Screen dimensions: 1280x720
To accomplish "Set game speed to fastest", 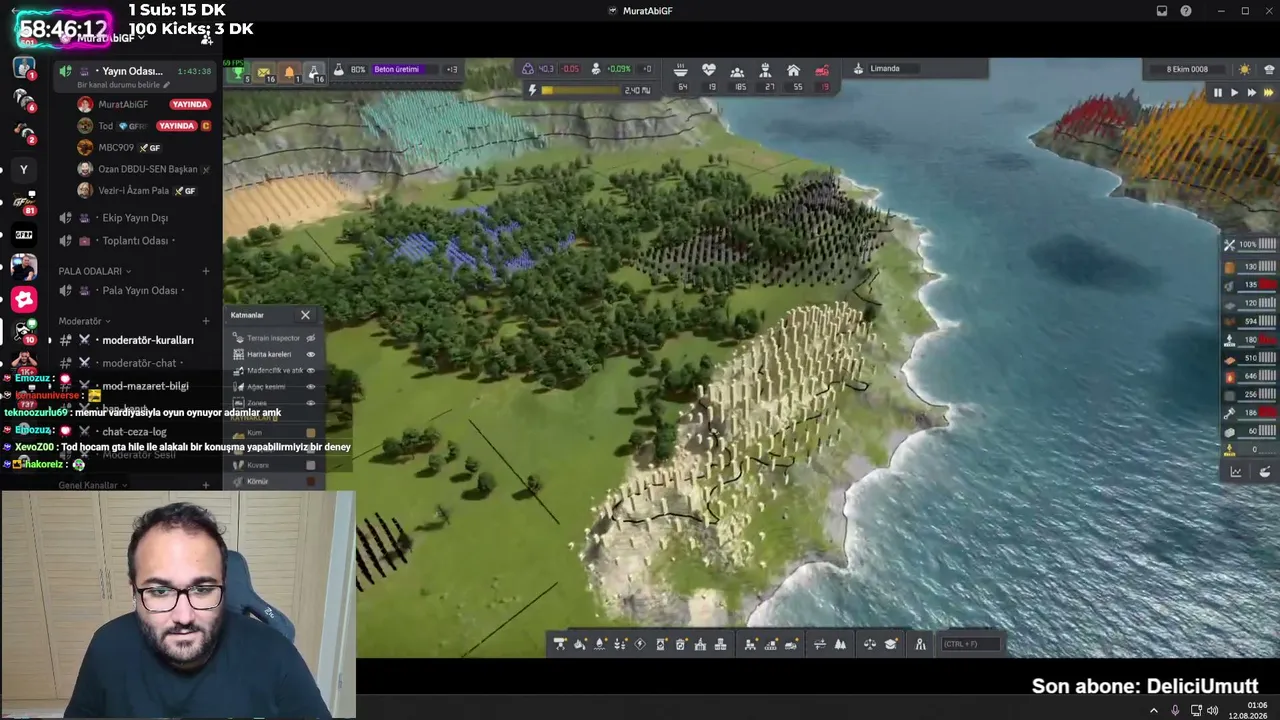I will click(1268, 92).
